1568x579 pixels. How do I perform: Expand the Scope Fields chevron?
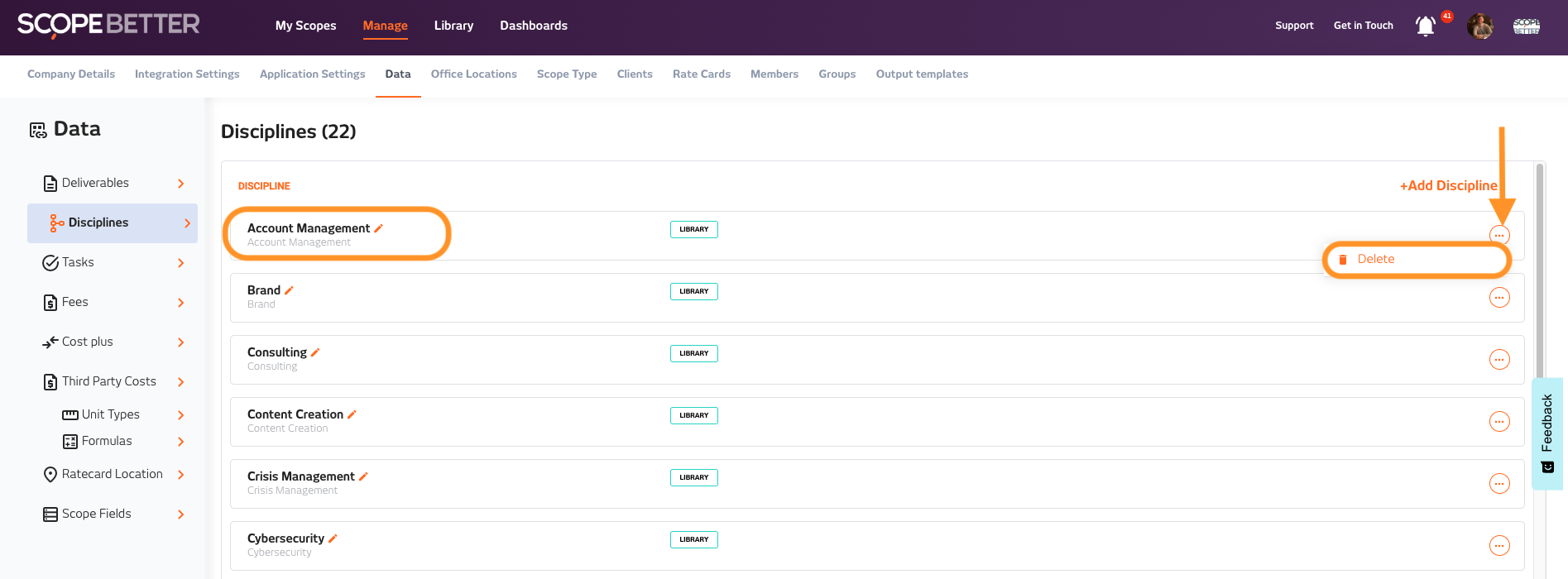[x=181, y=514]
